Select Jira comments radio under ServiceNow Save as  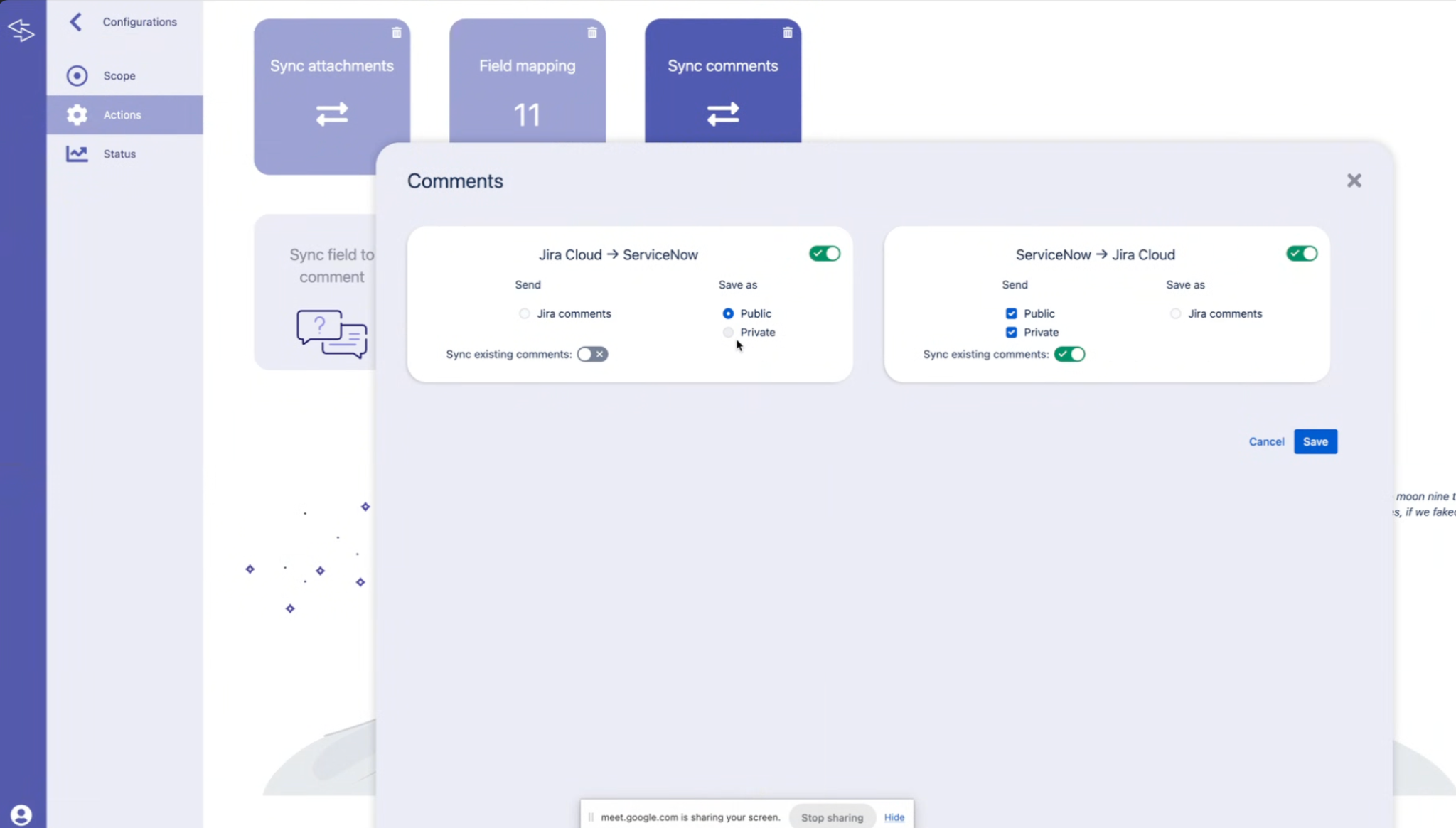[x=1175, y=313]
